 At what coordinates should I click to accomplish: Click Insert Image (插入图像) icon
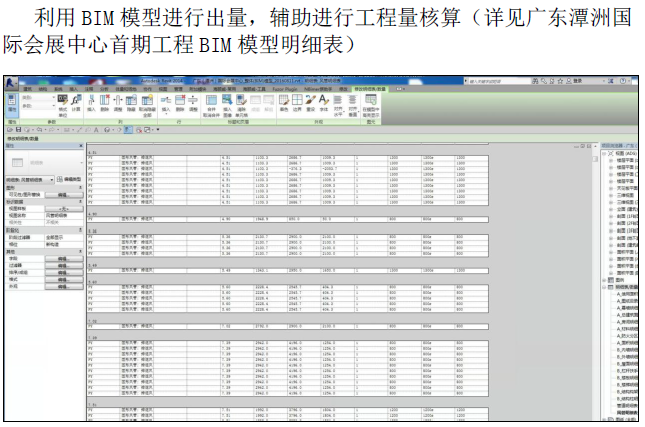coord(227,105)
